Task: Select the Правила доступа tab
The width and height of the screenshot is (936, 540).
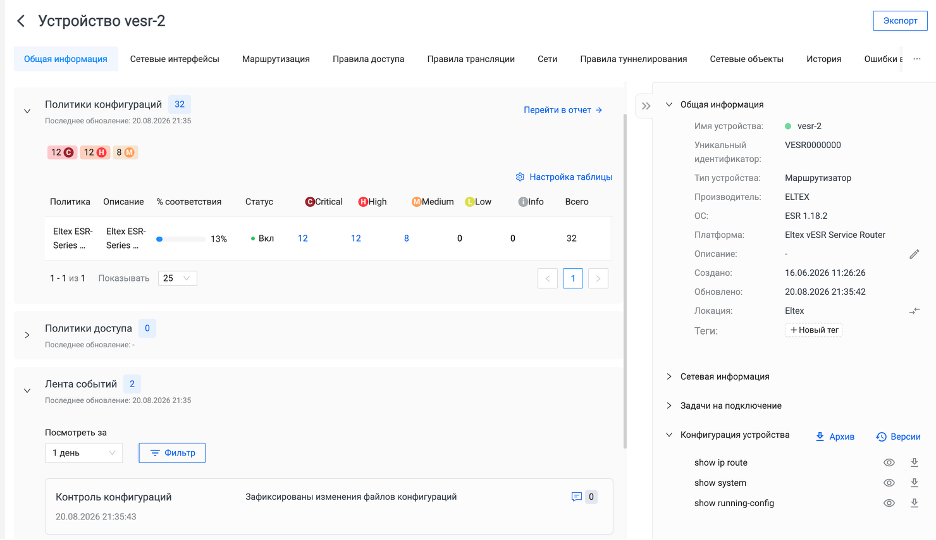Action: pyautogui.click(x=368, y=59)
